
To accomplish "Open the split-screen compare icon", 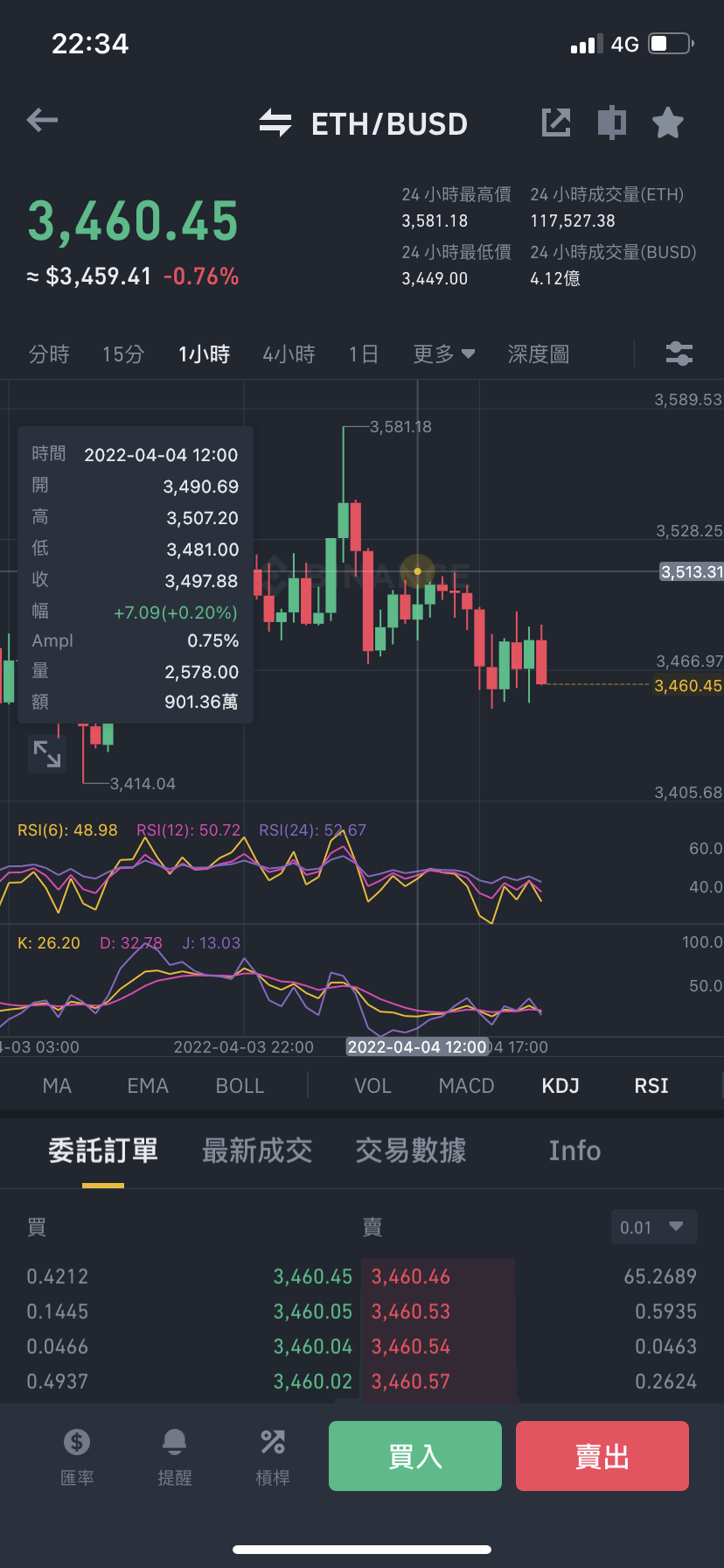I will pyautogui.click(x=612, y=122).
